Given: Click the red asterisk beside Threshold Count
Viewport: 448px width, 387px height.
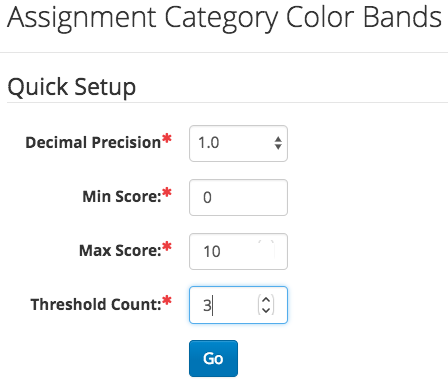Looking at the screenshot, I should (167, 300).
